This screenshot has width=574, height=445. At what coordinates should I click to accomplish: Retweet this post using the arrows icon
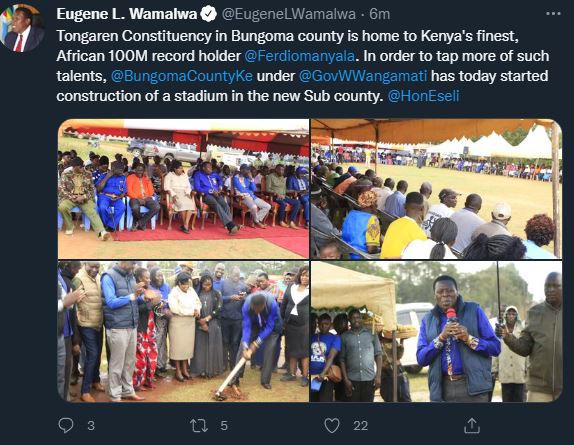(x=199, y=426)
